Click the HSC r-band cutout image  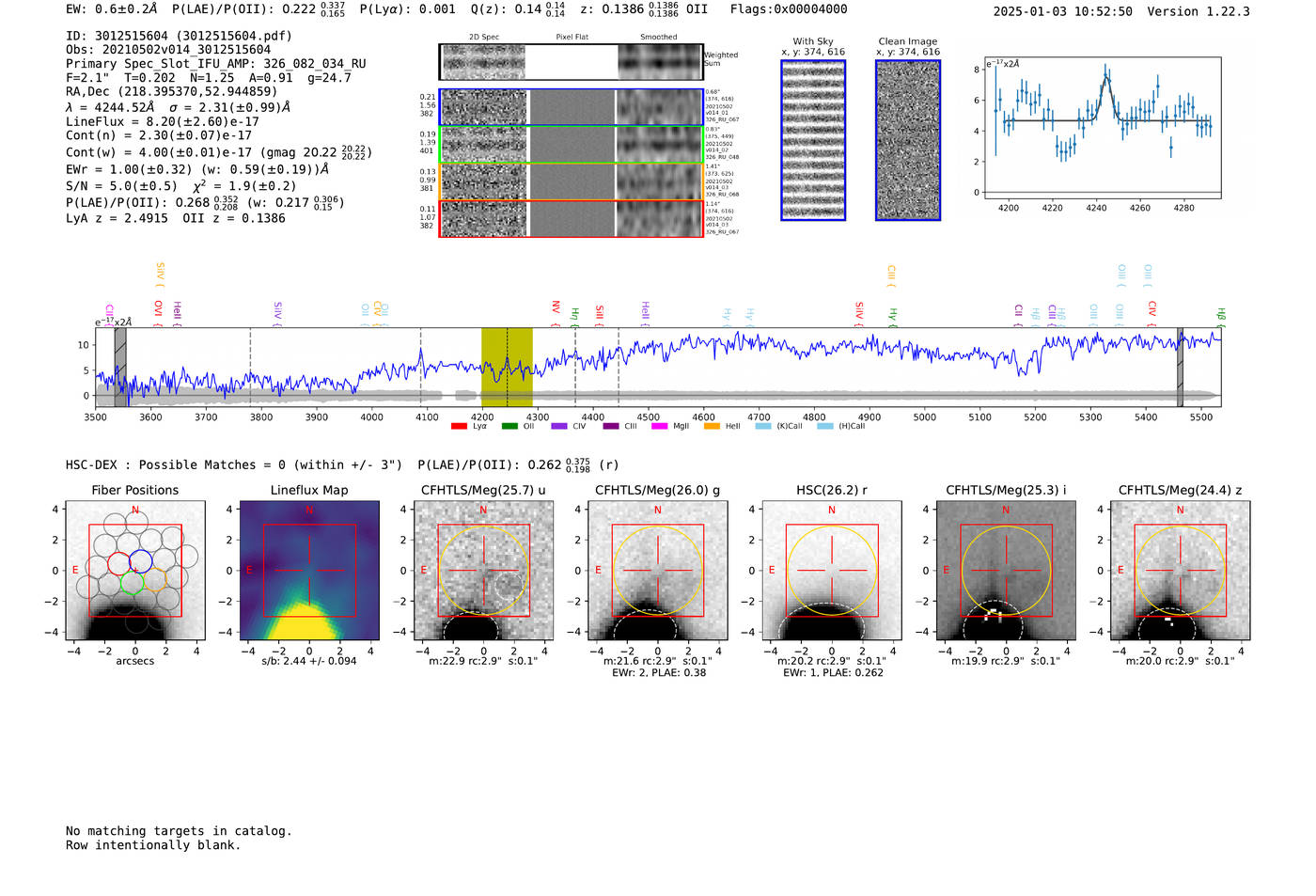pyautogui.click(x=832, y=570)
